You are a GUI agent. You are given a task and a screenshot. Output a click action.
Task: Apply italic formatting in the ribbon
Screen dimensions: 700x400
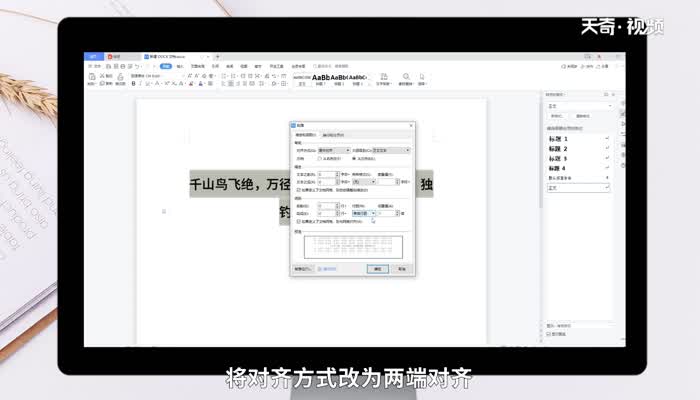coord(140,83)
